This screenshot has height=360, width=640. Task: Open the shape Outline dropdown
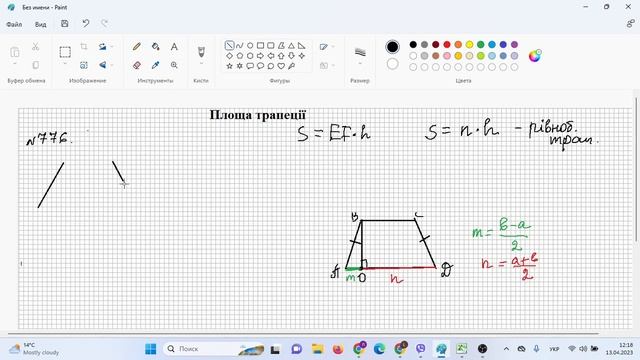click(x=328, y=47)
